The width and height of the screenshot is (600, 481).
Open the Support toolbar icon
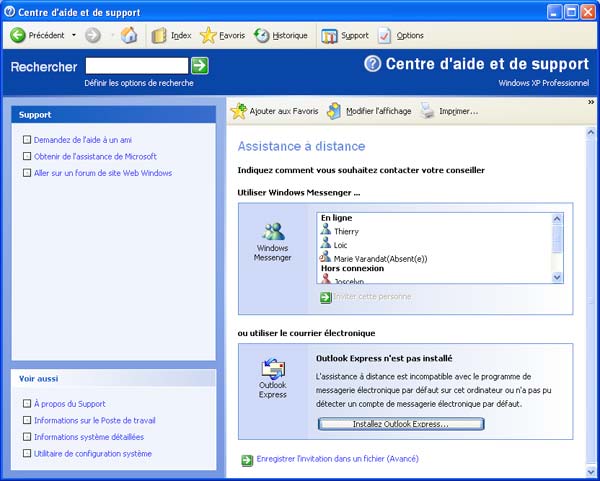pyautogui.click(x=329, y=36)
